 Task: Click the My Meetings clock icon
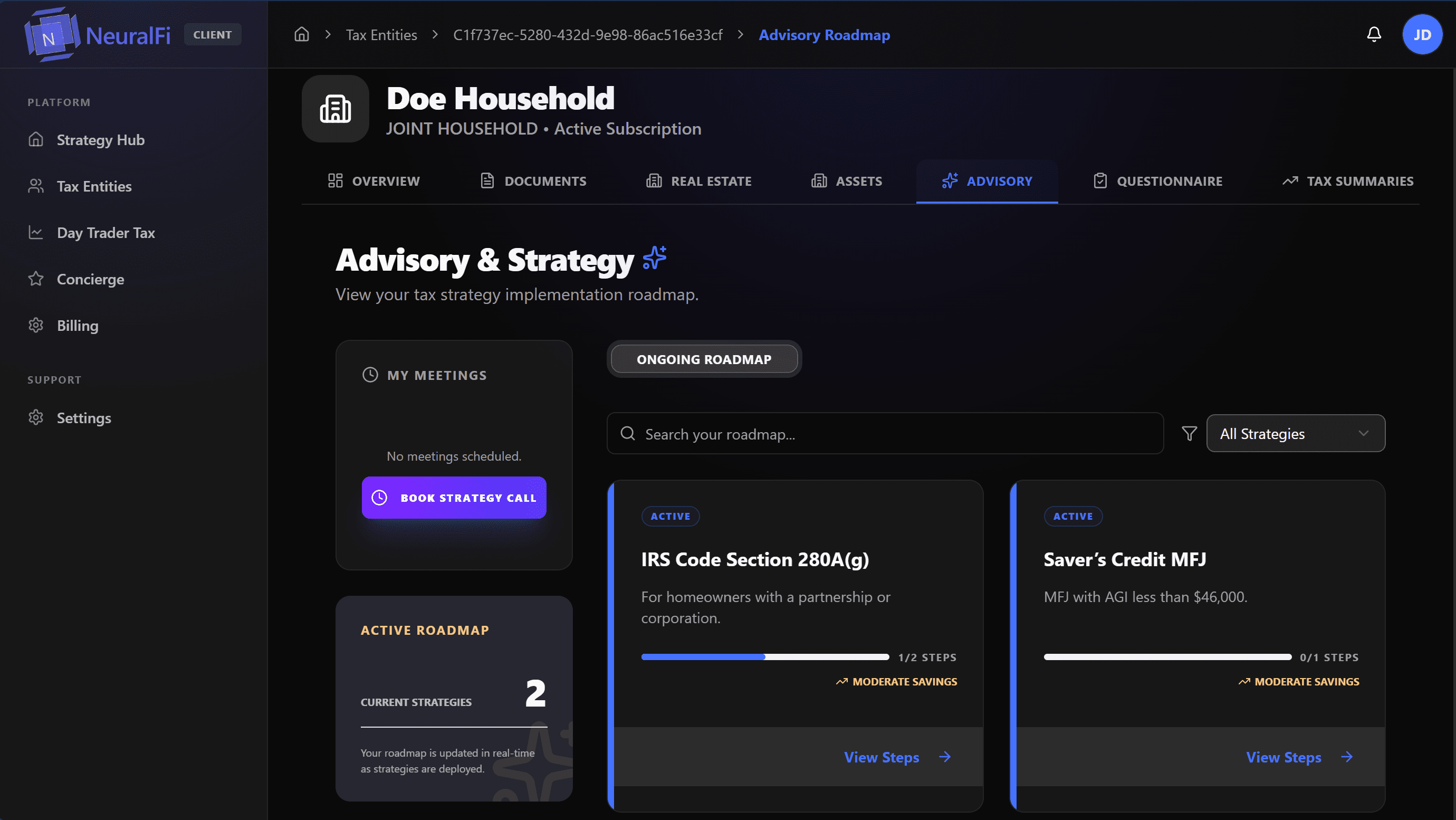pos(370,374)
